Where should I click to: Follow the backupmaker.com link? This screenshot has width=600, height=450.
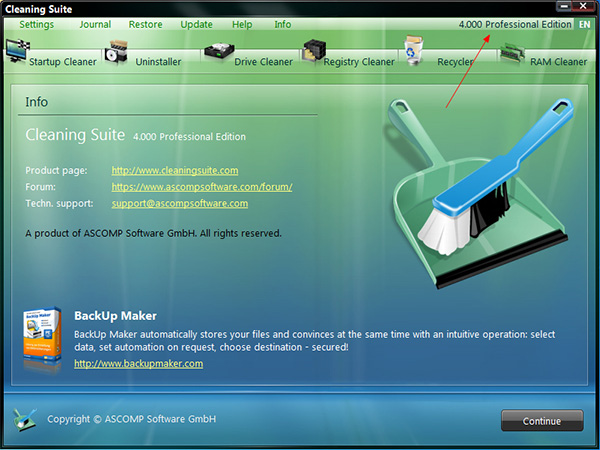138,363
